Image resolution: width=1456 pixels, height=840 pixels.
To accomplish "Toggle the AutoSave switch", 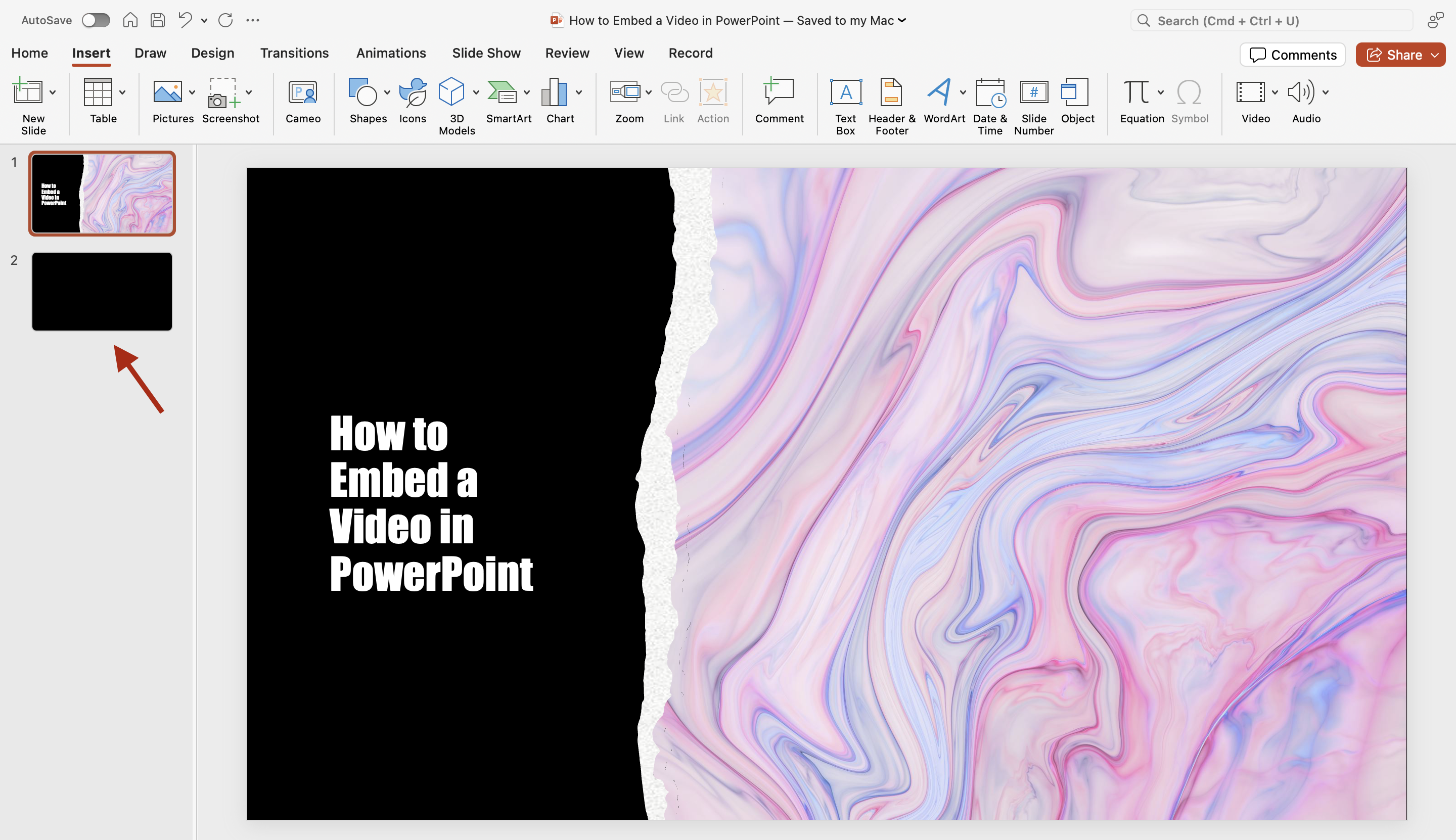I will point(96,20).
